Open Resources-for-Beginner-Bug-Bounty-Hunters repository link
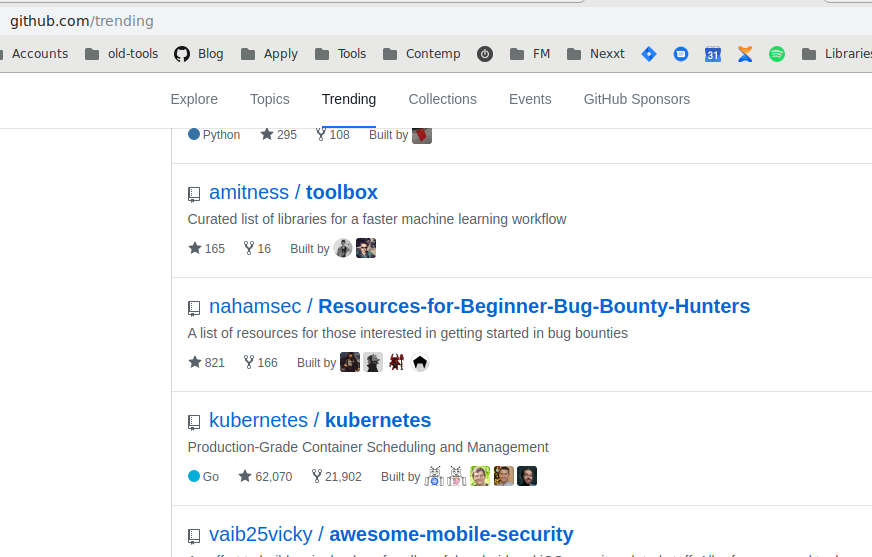Screen dimensions: 872x557 (x=479, y=306)
